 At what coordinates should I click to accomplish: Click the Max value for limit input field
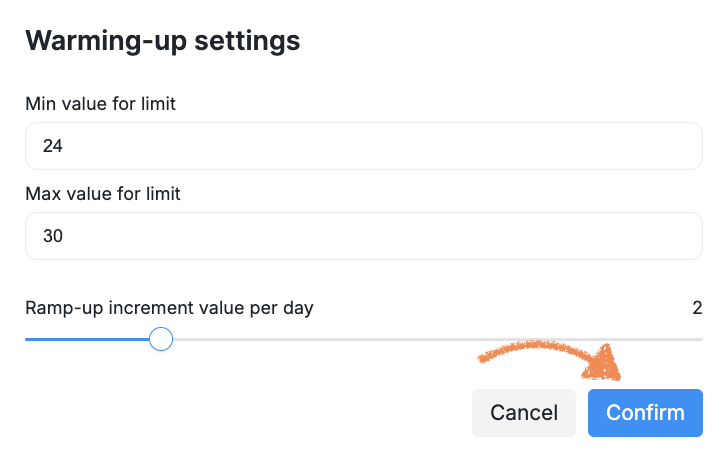click(363, 236)
